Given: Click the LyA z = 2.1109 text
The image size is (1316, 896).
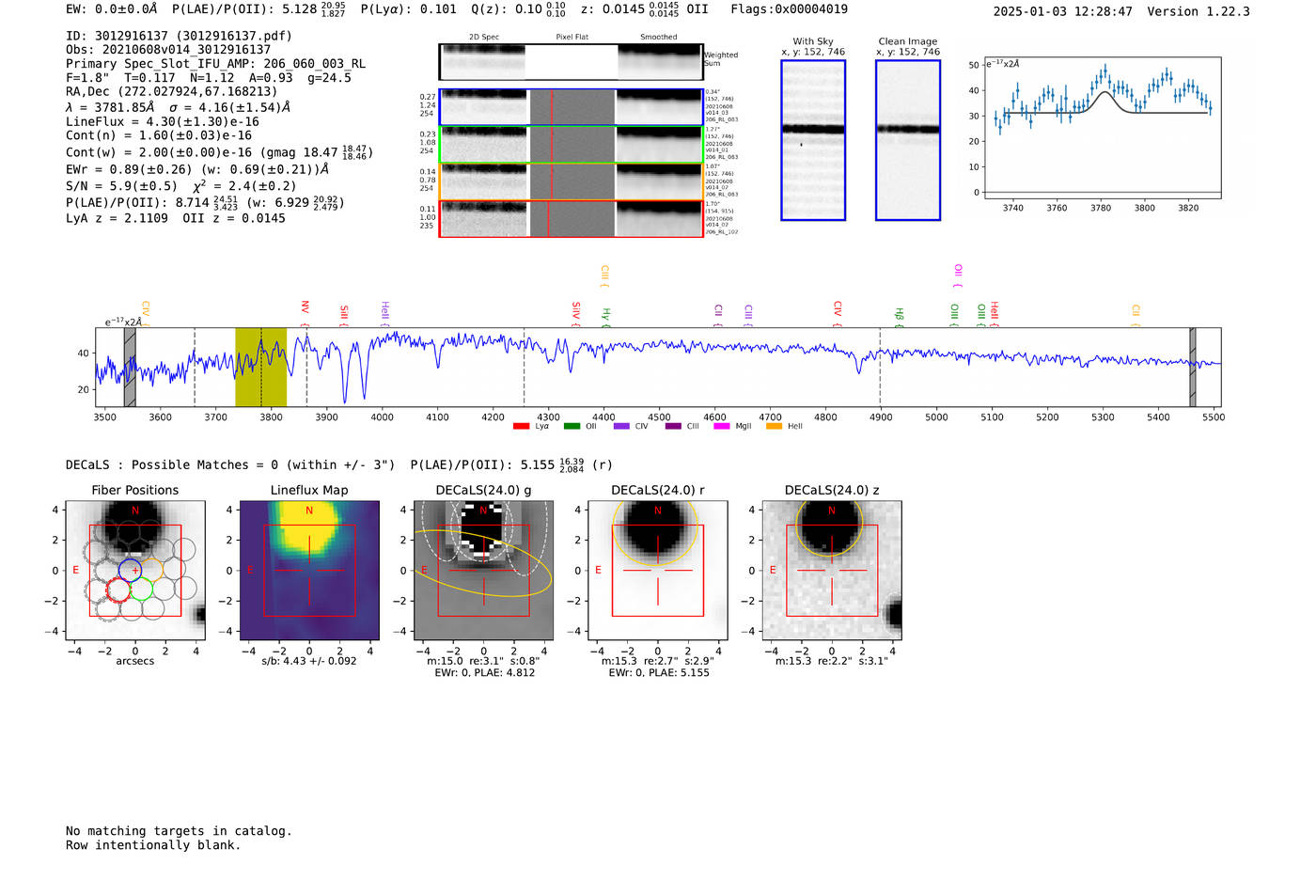Looking at the screenshot, I should tap(117, 218).
